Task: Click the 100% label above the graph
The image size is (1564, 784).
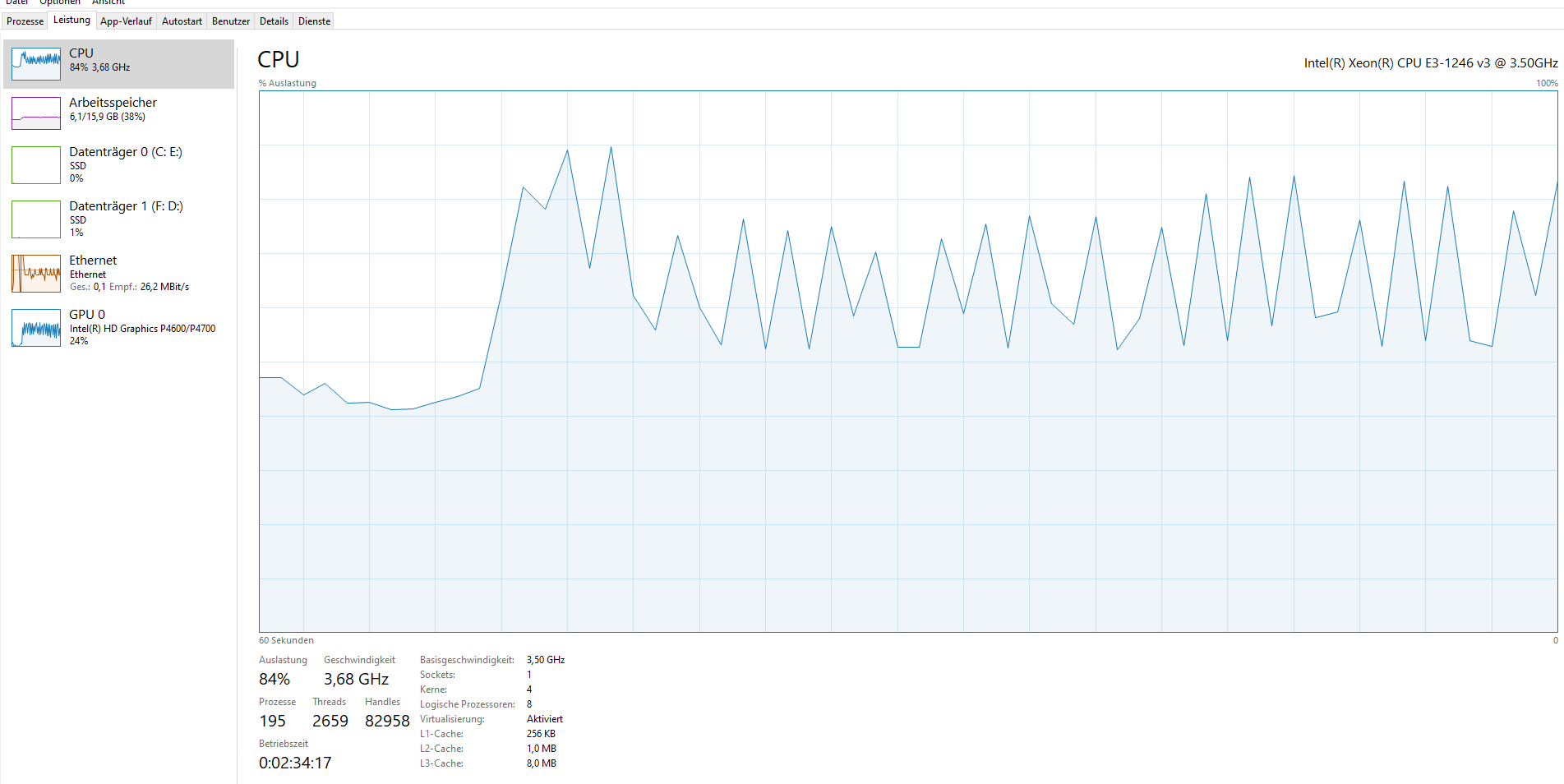Action: pos(1547,83)
